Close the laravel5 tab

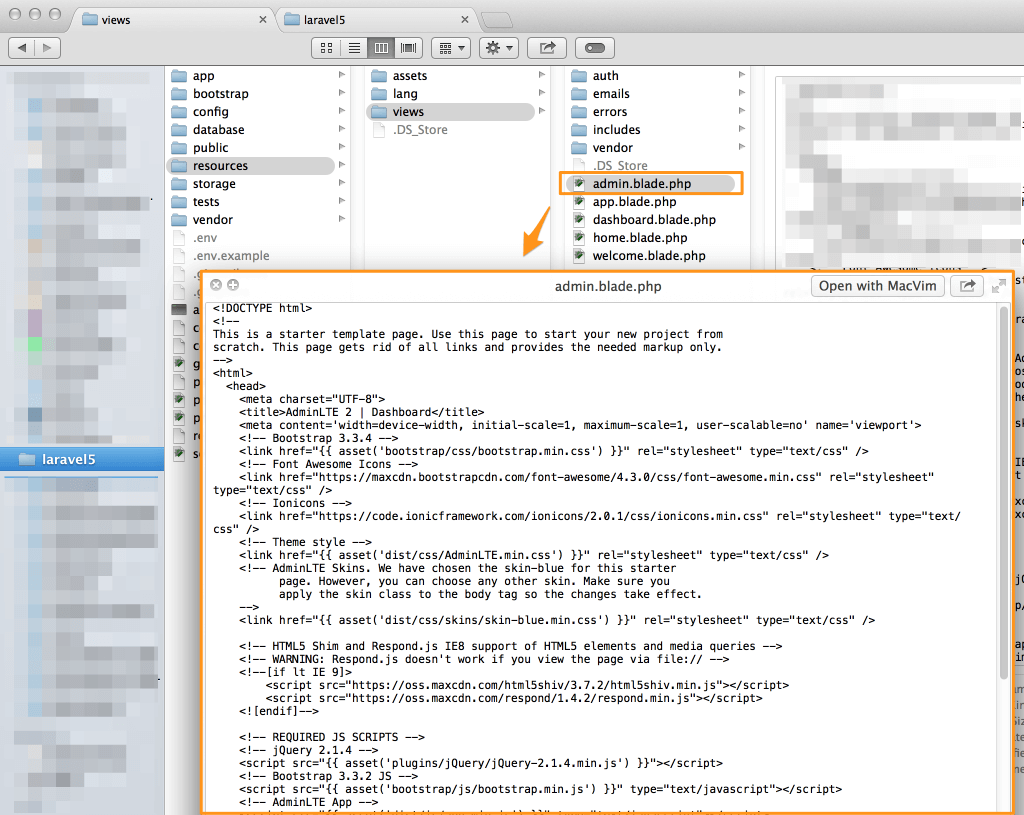point(464,20)
